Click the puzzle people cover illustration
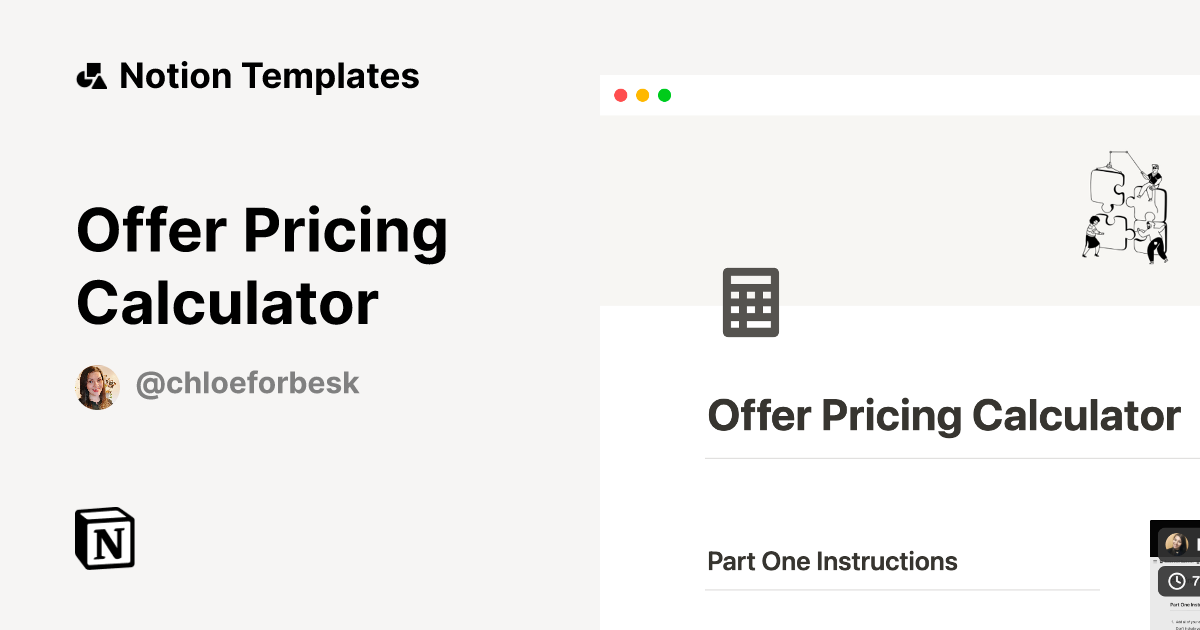Screen dimensions: 1200x630 point(1126,207)
